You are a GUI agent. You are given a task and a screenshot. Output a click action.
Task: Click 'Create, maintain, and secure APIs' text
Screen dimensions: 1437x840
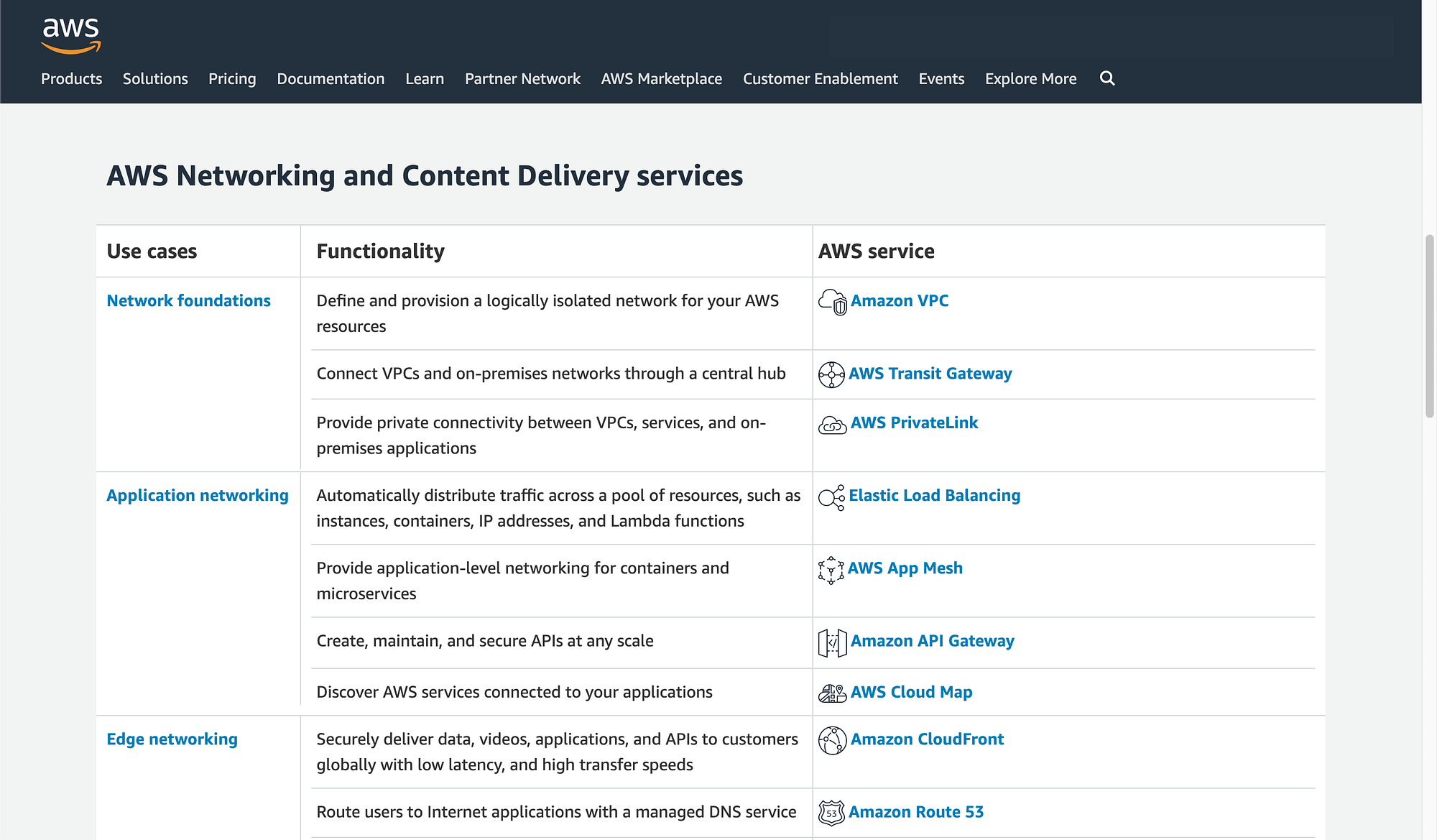pos(485,640)
